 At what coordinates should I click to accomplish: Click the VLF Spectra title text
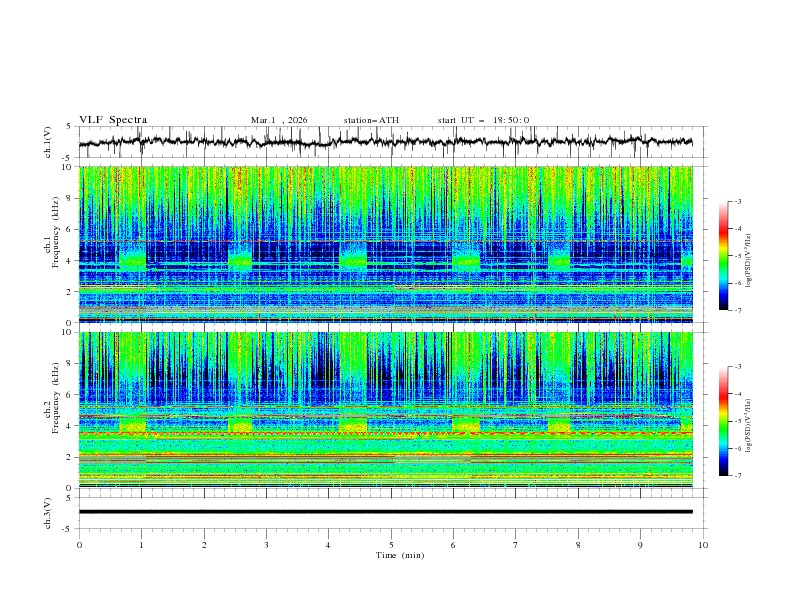click(113, 120)
